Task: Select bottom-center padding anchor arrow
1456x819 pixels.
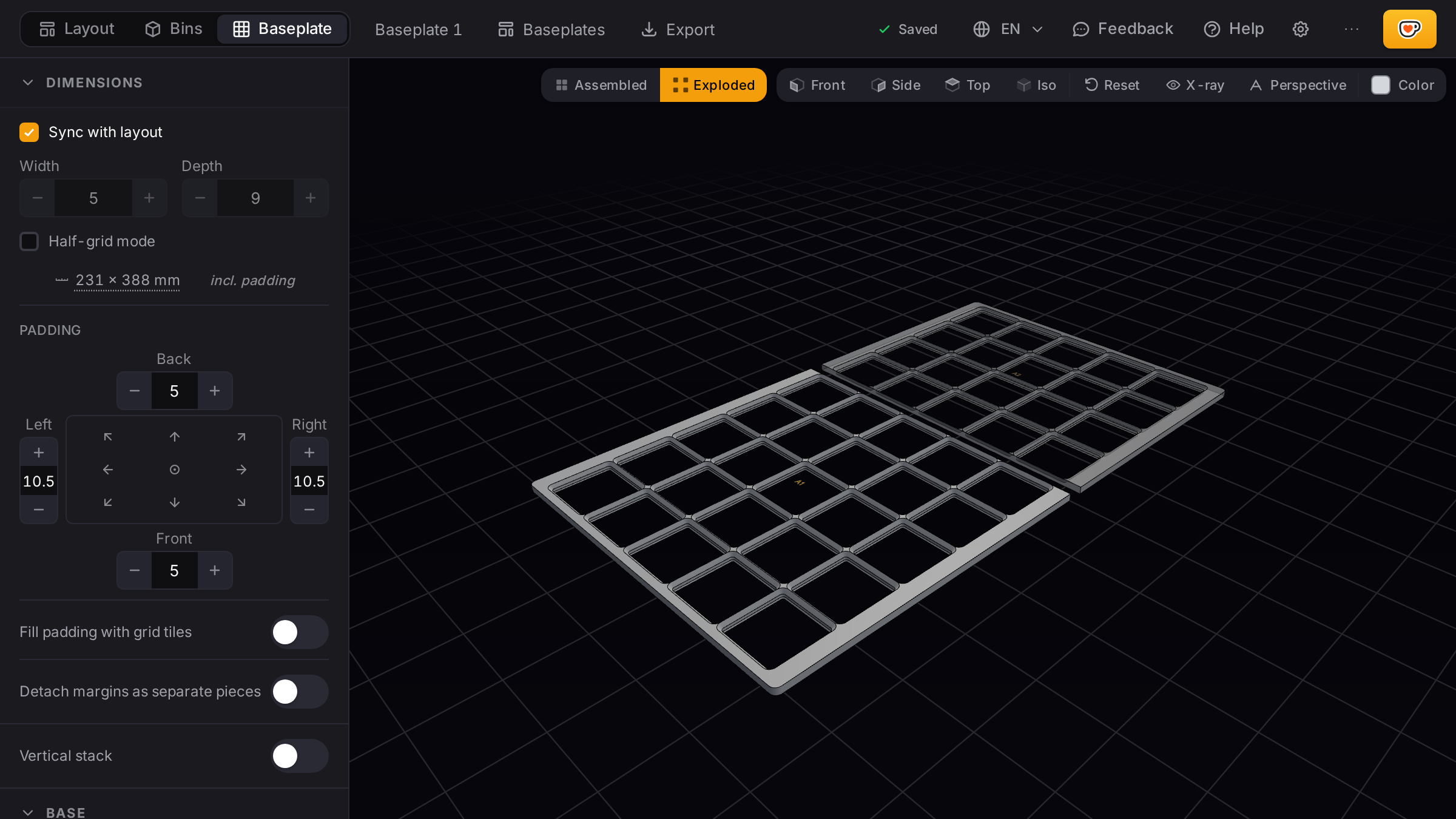Action: (175, 502)
